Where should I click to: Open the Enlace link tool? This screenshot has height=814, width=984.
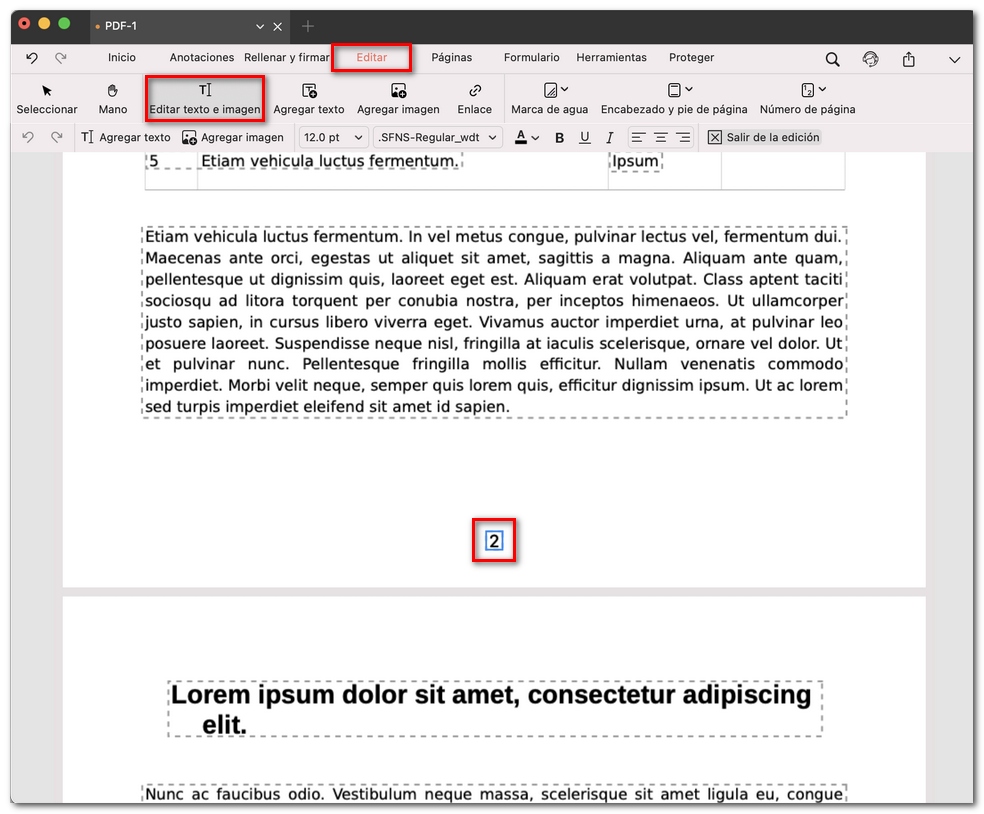[474, 97]
